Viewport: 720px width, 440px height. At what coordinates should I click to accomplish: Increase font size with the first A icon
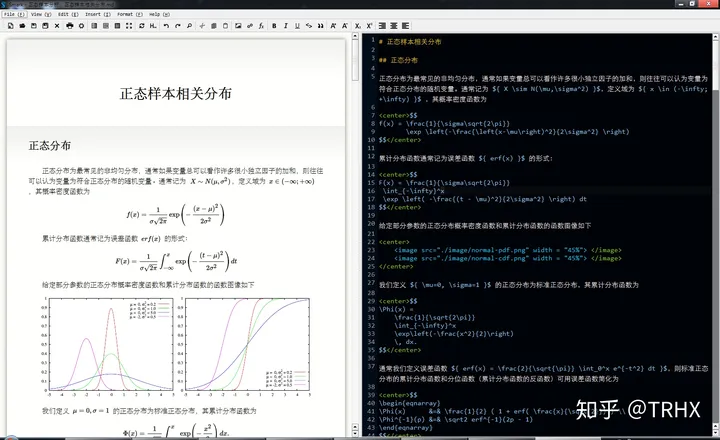point(333,26)
